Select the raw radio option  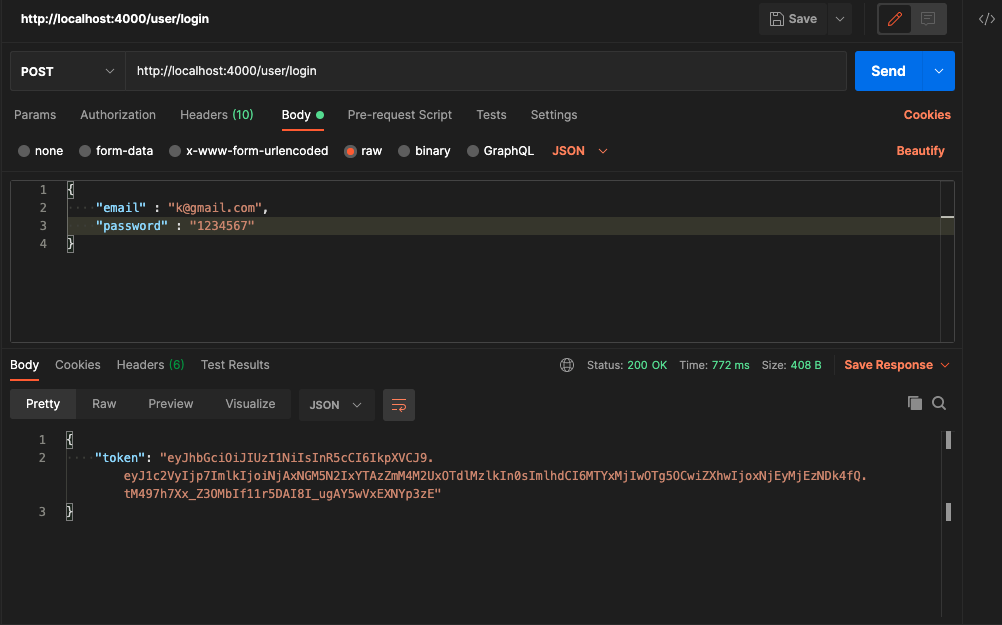[x=350, y=151]
